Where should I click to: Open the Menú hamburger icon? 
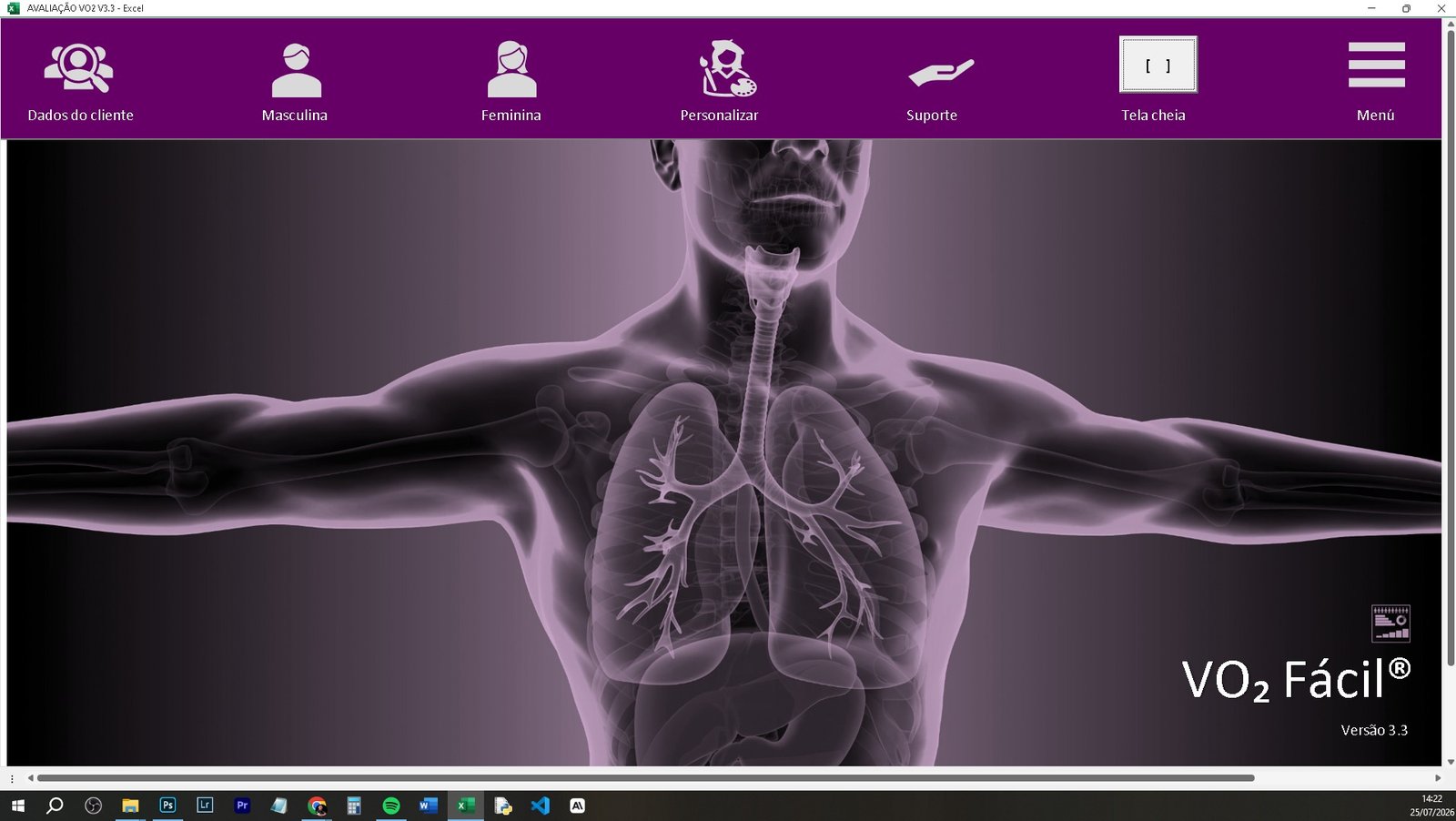[x=1376, y=65]
